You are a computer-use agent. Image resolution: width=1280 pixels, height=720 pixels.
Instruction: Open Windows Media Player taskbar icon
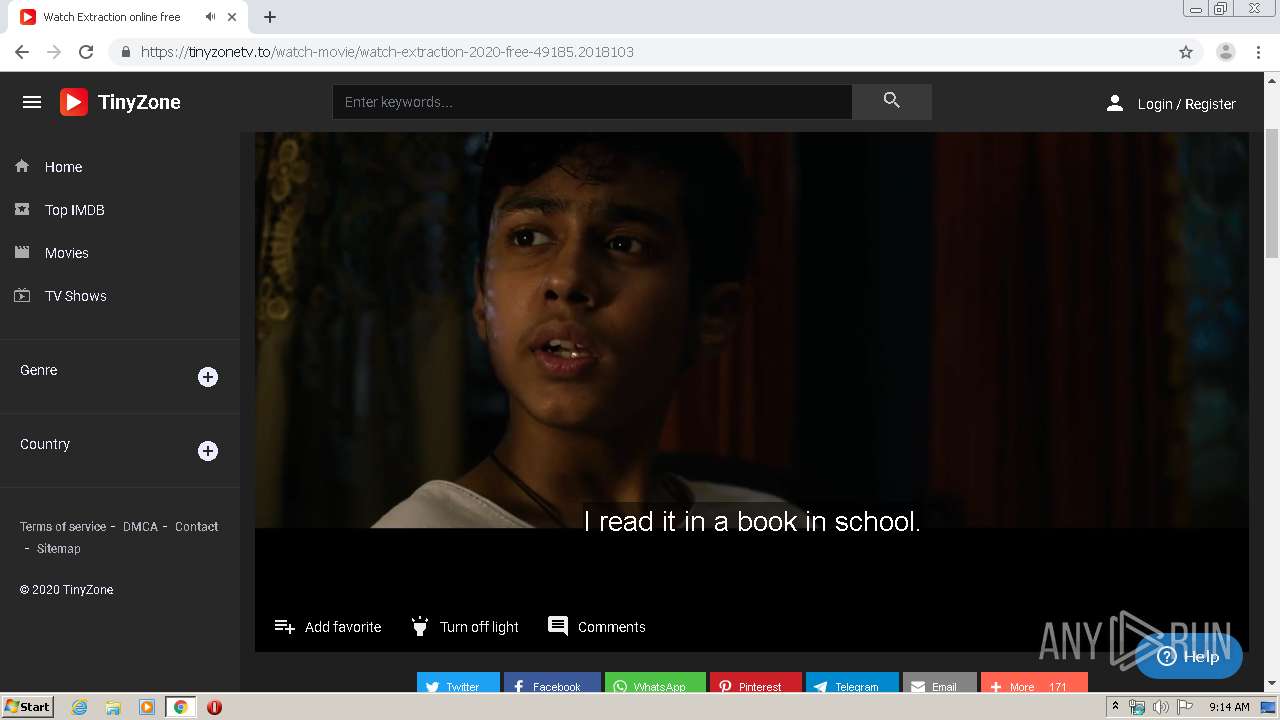147,707
